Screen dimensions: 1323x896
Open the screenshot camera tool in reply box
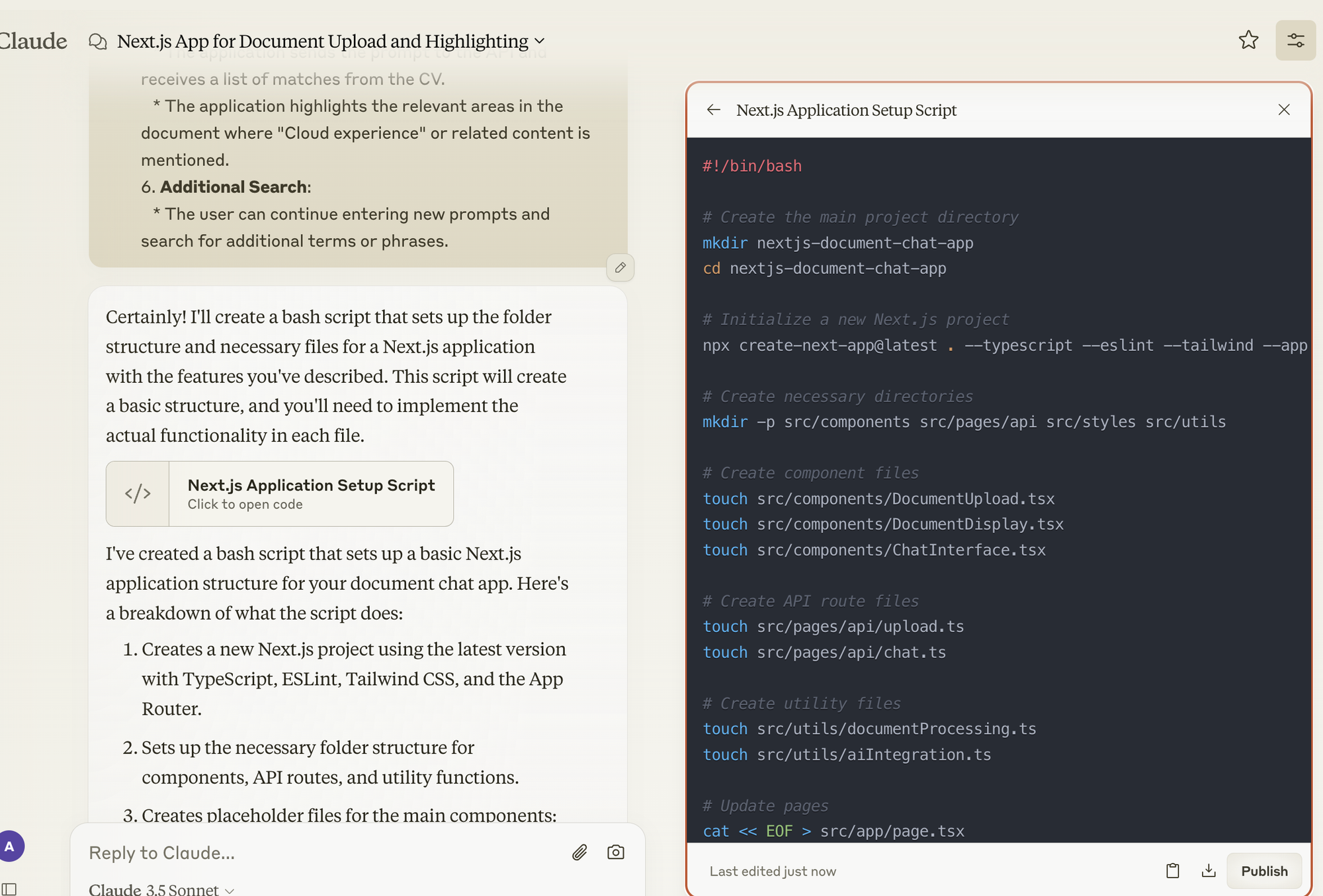(x=616, y=852)
